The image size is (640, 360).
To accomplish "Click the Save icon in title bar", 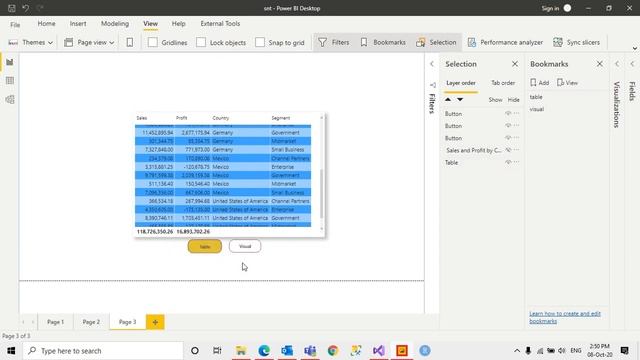I will click(x=12, y=8).
